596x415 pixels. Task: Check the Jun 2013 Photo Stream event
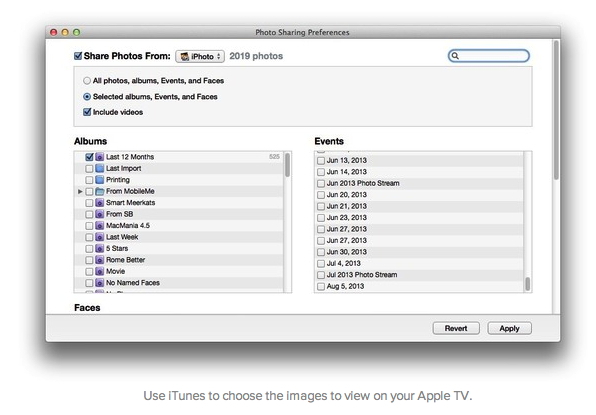[x=321, y=183]
